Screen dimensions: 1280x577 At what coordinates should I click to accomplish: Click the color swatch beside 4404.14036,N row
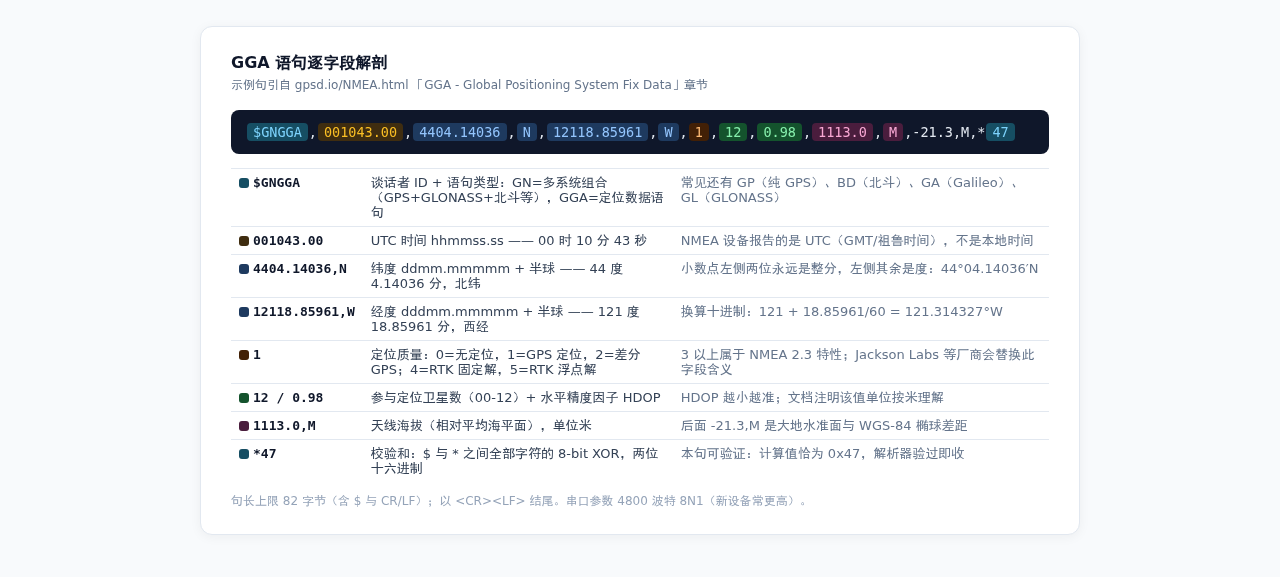[244, 269]
